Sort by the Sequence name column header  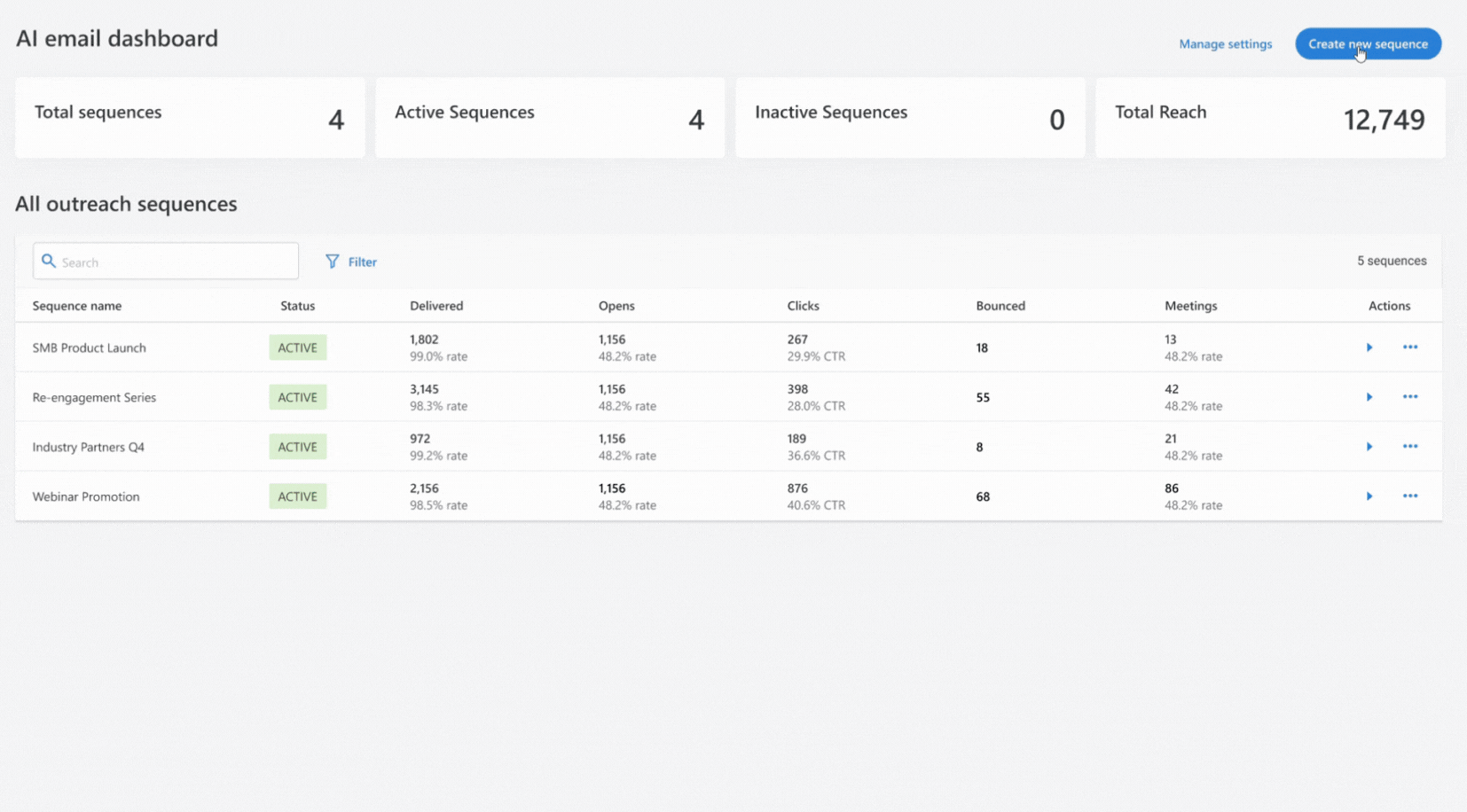pyautogui.click(x=77, y=306)
